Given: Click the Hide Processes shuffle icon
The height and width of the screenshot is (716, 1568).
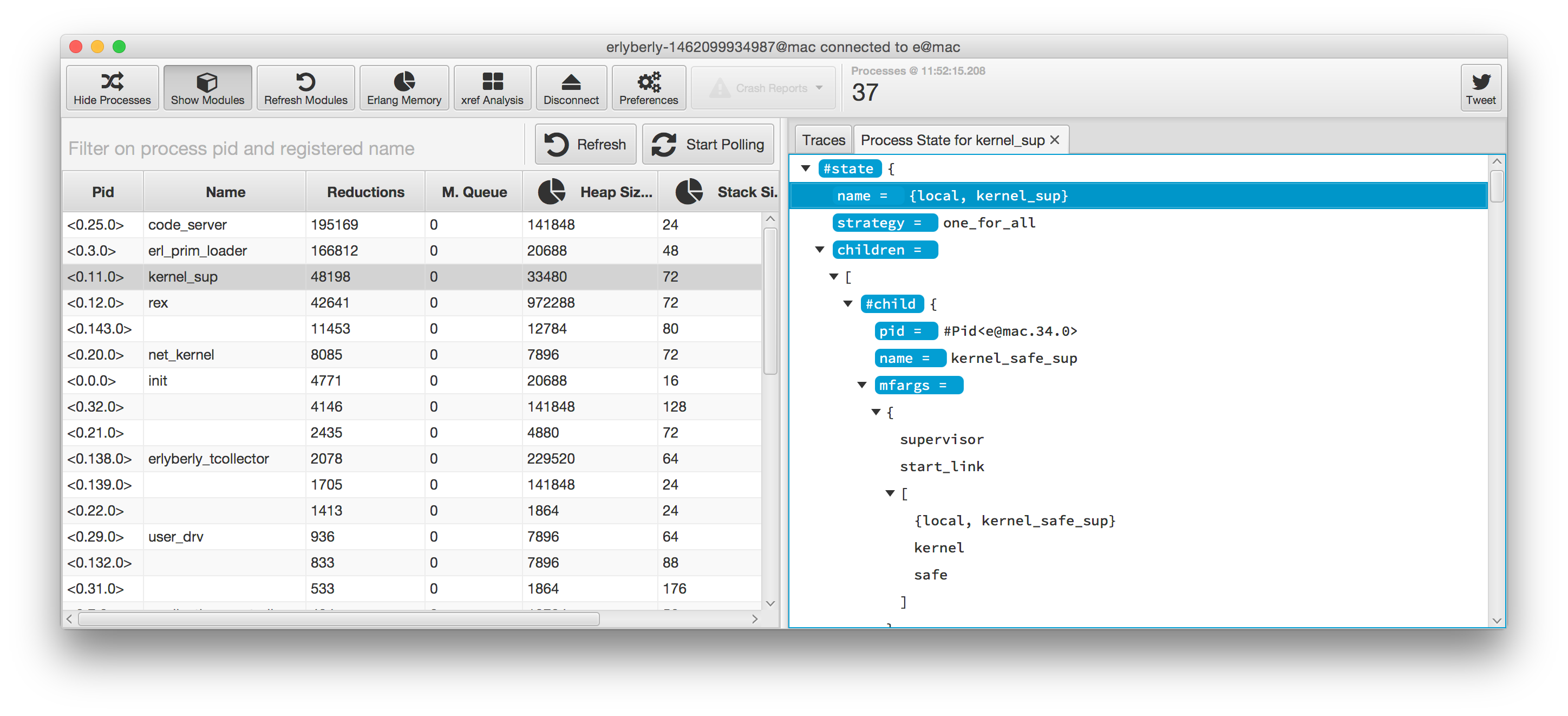Looking at the screenshot, I should 112,81.
